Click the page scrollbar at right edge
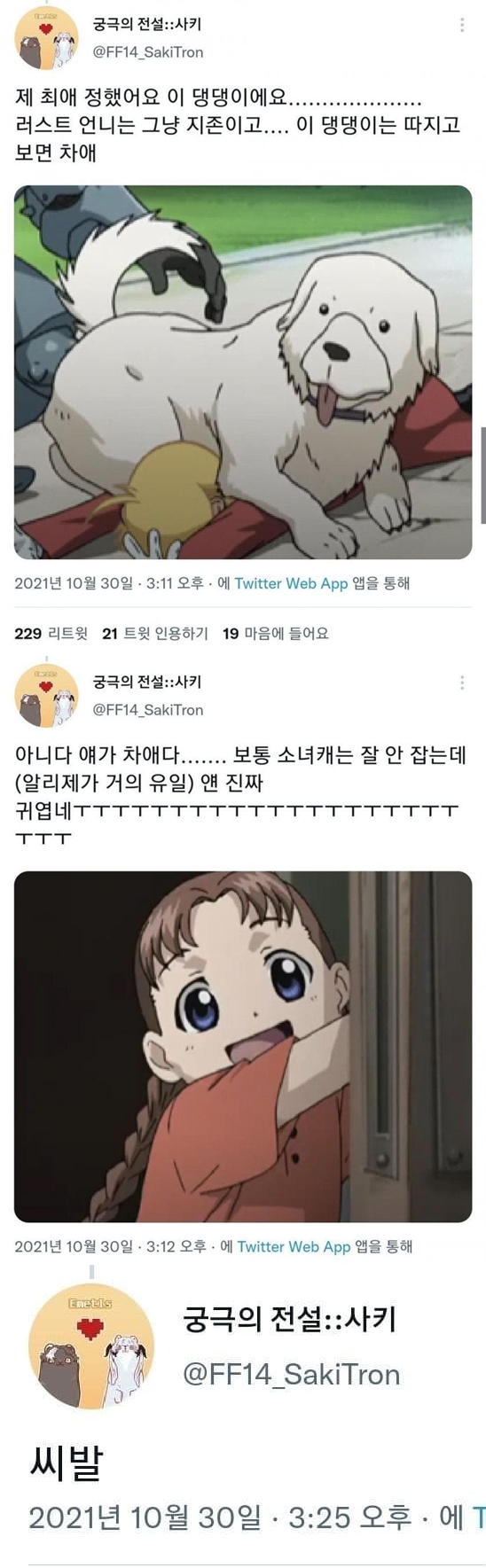486x1568 pixels. (x=482, y=474)
